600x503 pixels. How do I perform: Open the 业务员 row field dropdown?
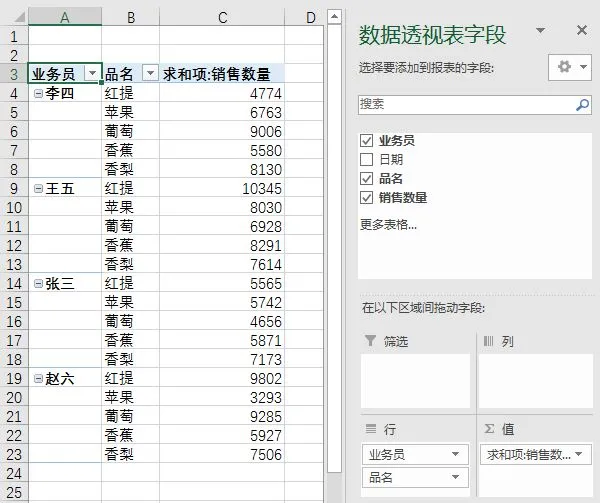point(455,454)
